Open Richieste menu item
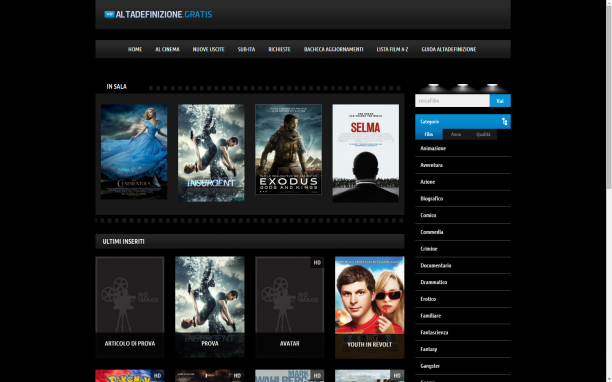Viewport: 612px width, 382px height. click(279, 50)
